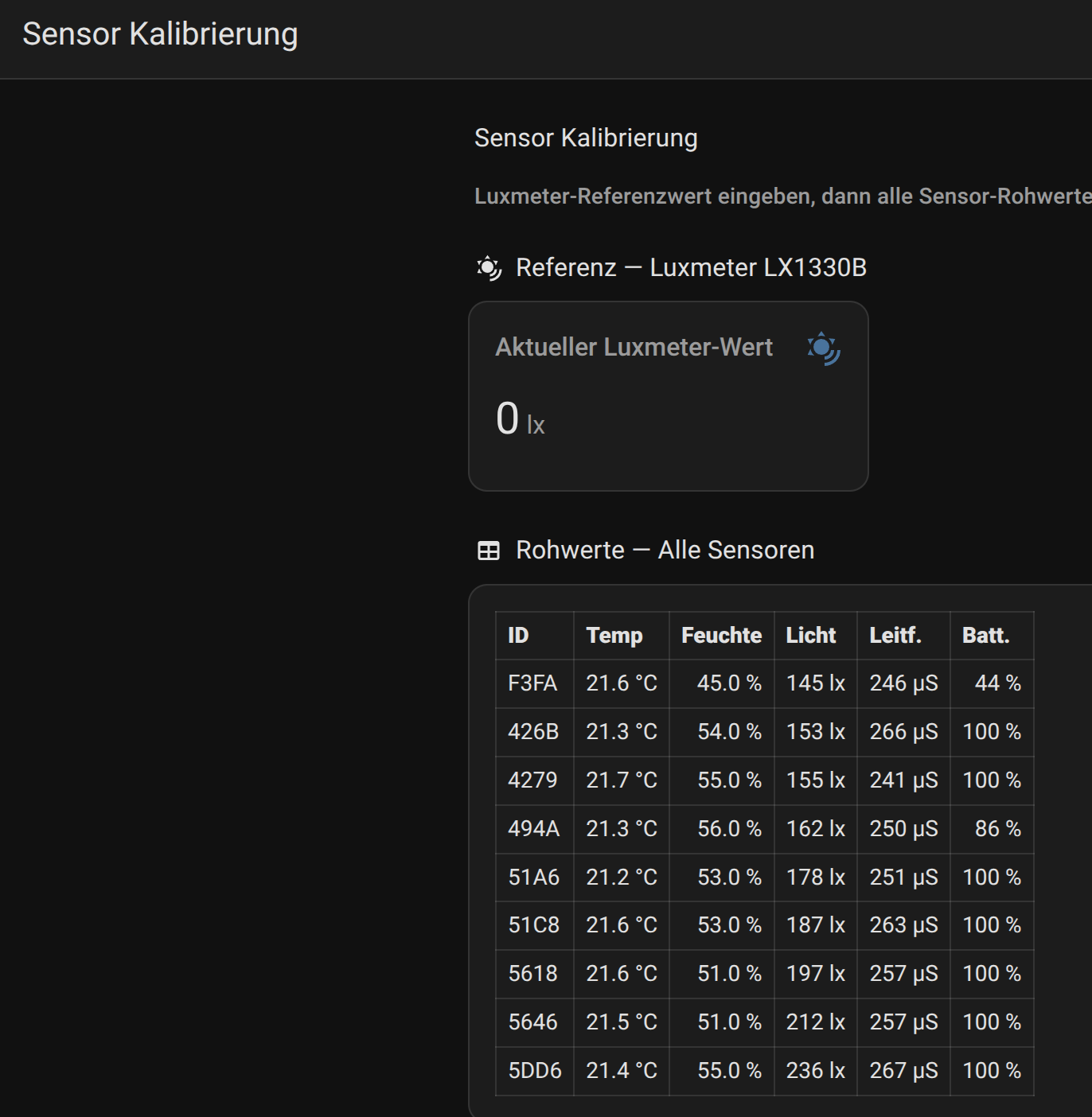Click the Sensor Kalibrierung section heading
1092x1117 pixels.
pos(586,138)
